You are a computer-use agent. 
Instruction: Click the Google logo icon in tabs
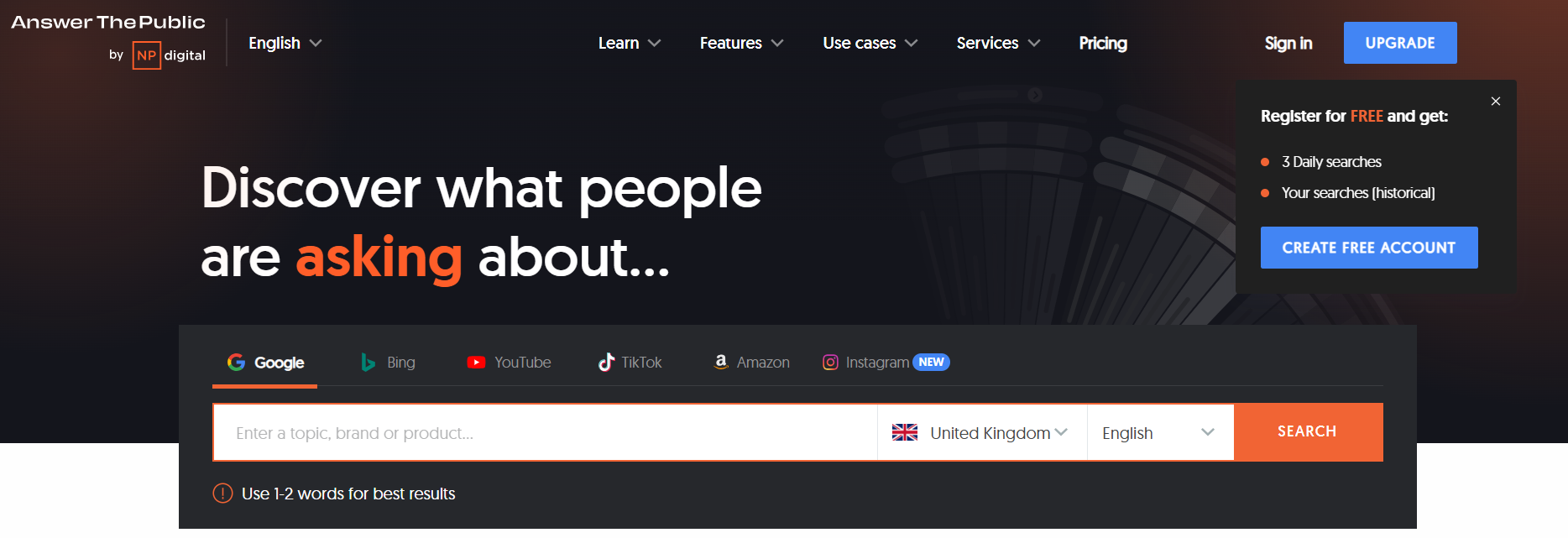pyautogui.click(x=236, y=362)
